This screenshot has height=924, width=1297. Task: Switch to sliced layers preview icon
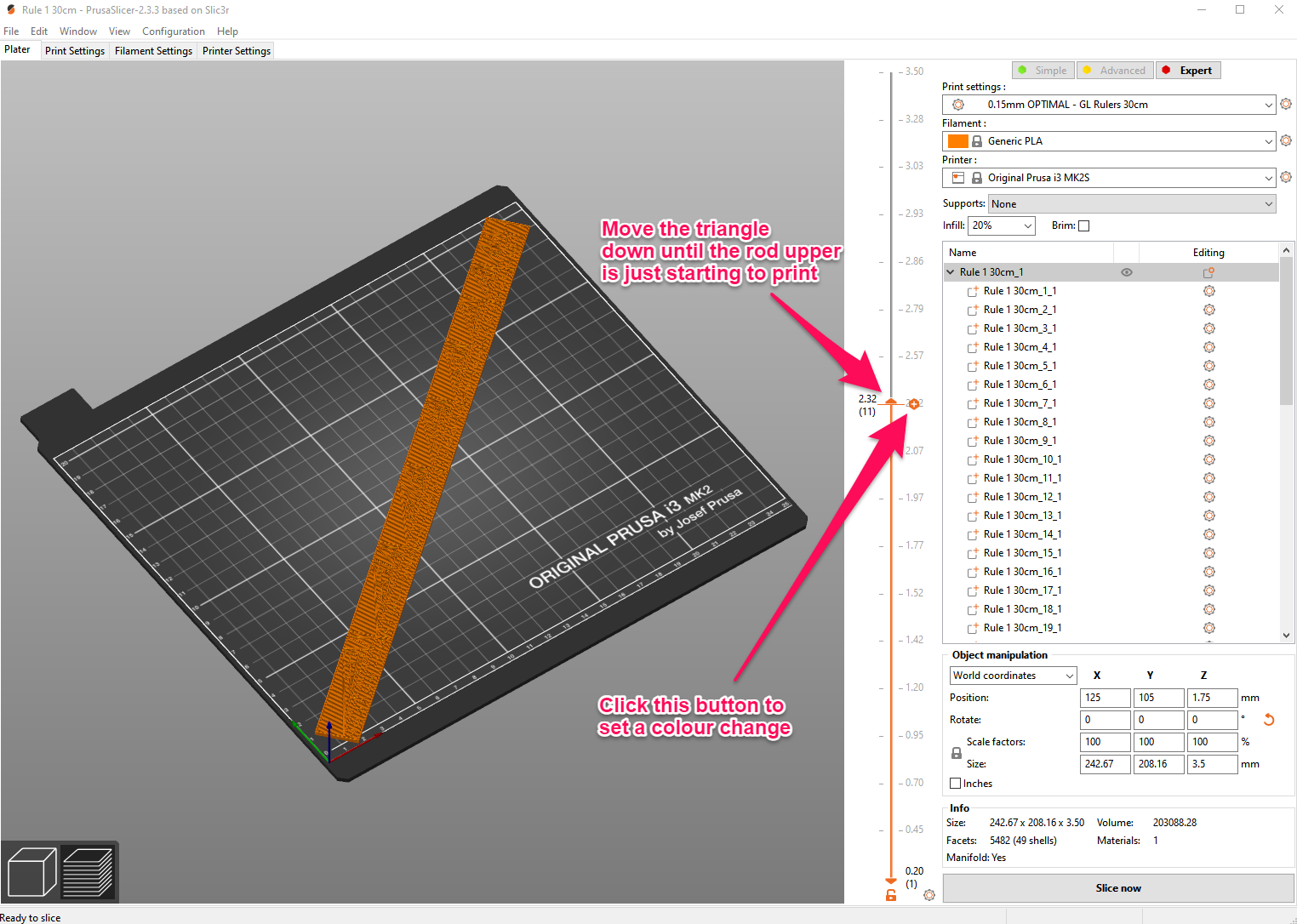(x=88, y=872)
